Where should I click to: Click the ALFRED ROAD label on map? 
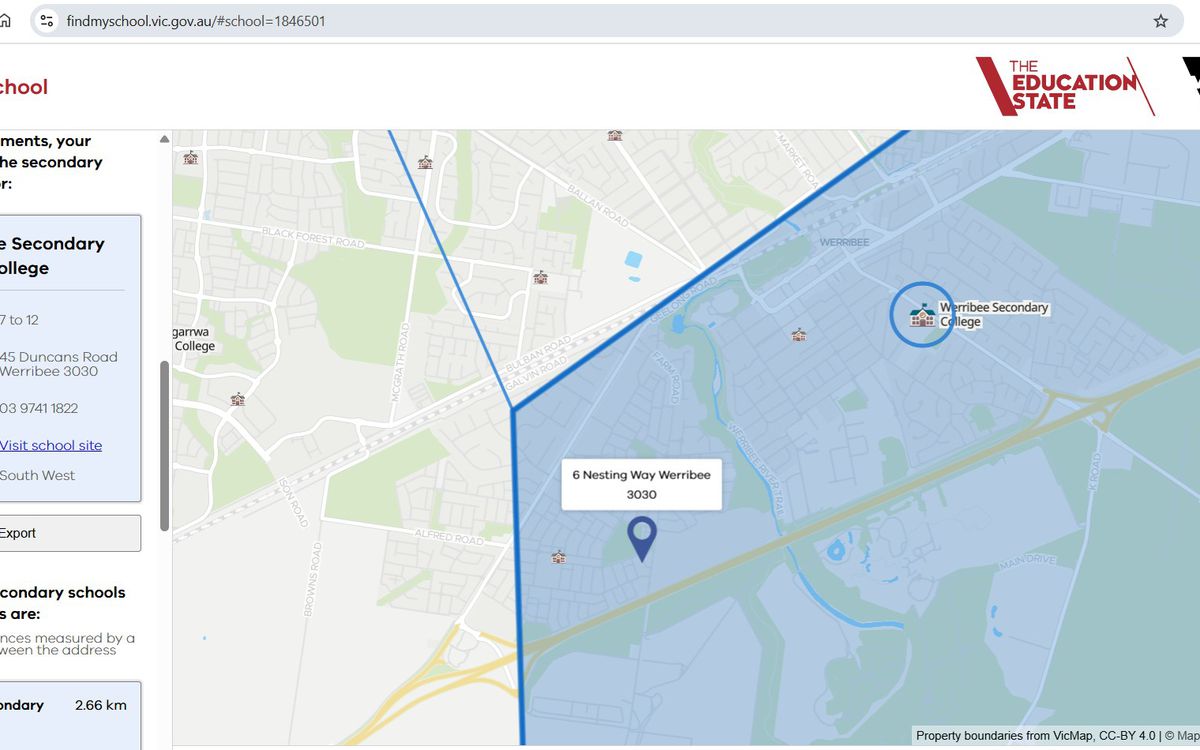coord(449,538)
